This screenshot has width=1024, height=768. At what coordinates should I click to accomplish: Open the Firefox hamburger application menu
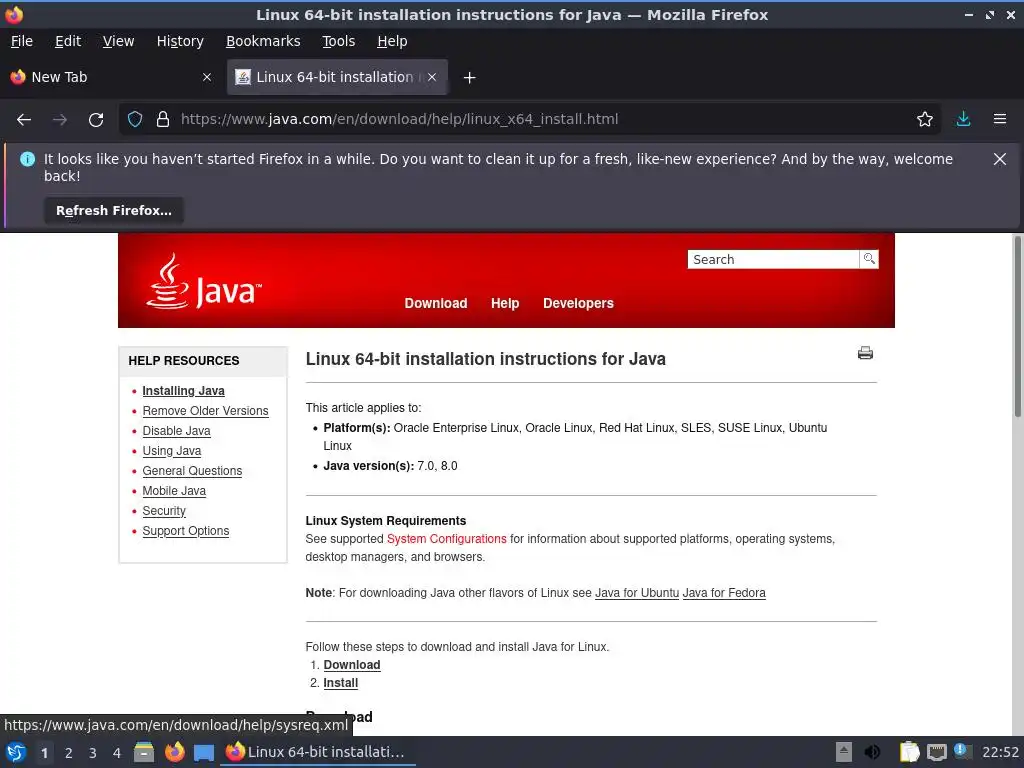(999, 119)
